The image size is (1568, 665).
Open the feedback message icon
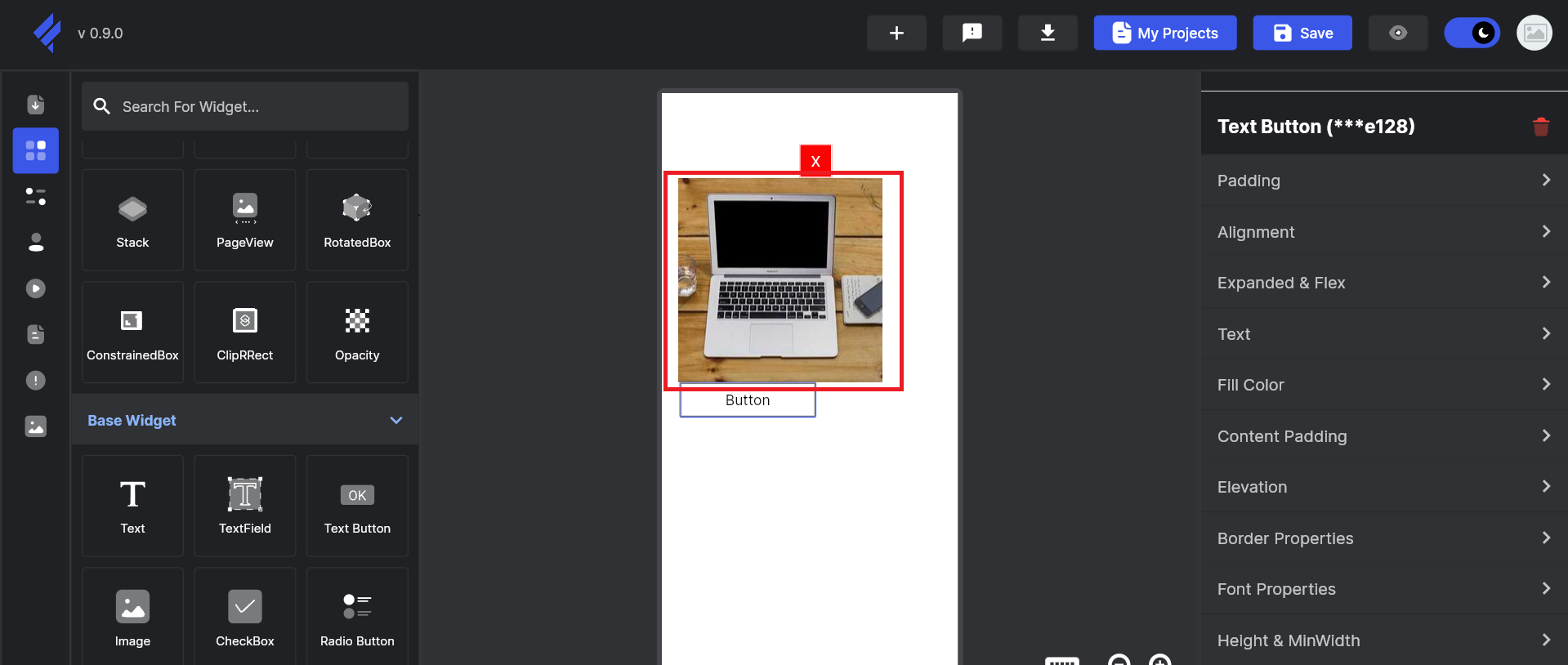click(x=972, y=33)
